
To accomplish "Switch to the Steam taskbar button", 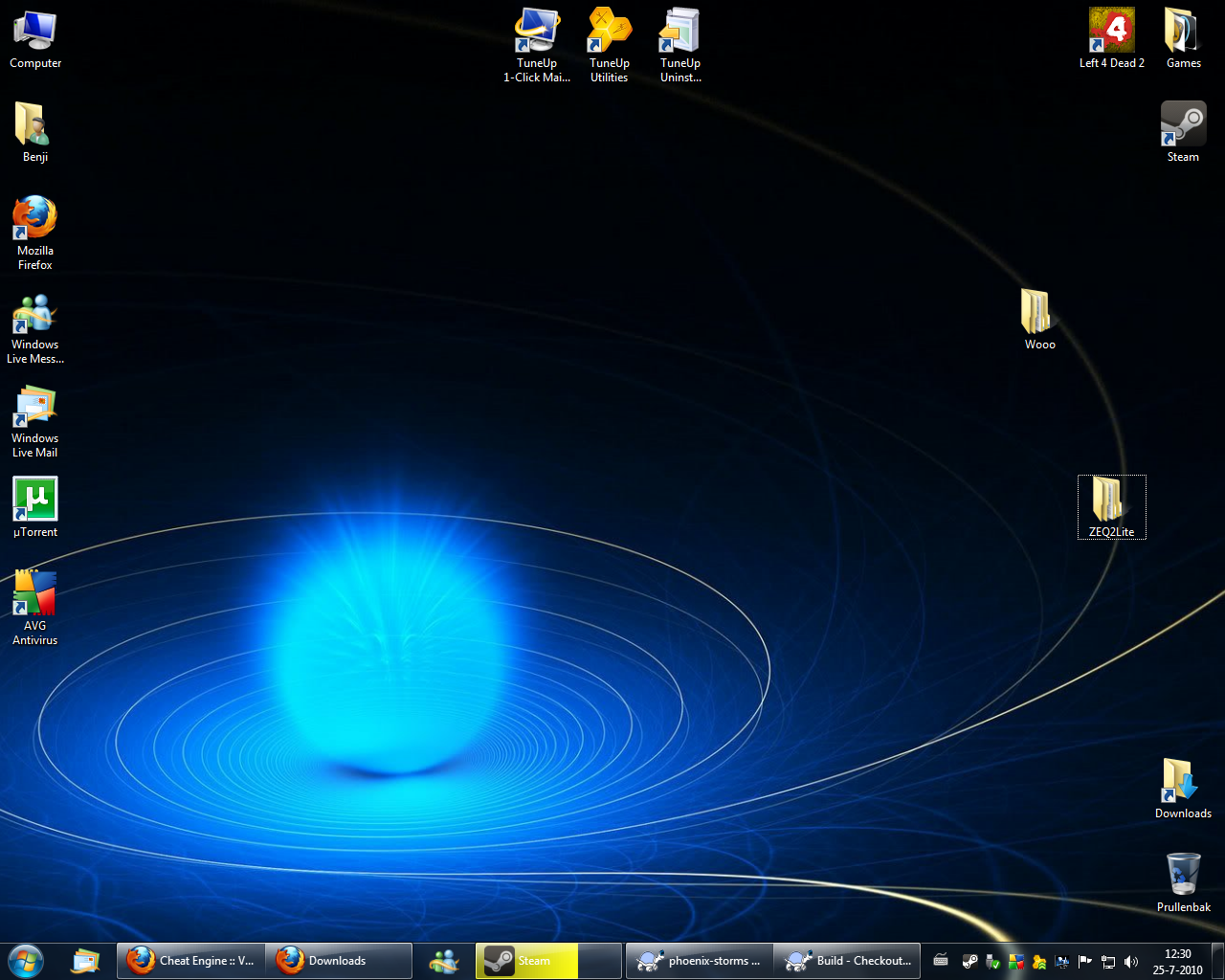I will point(526,961).
